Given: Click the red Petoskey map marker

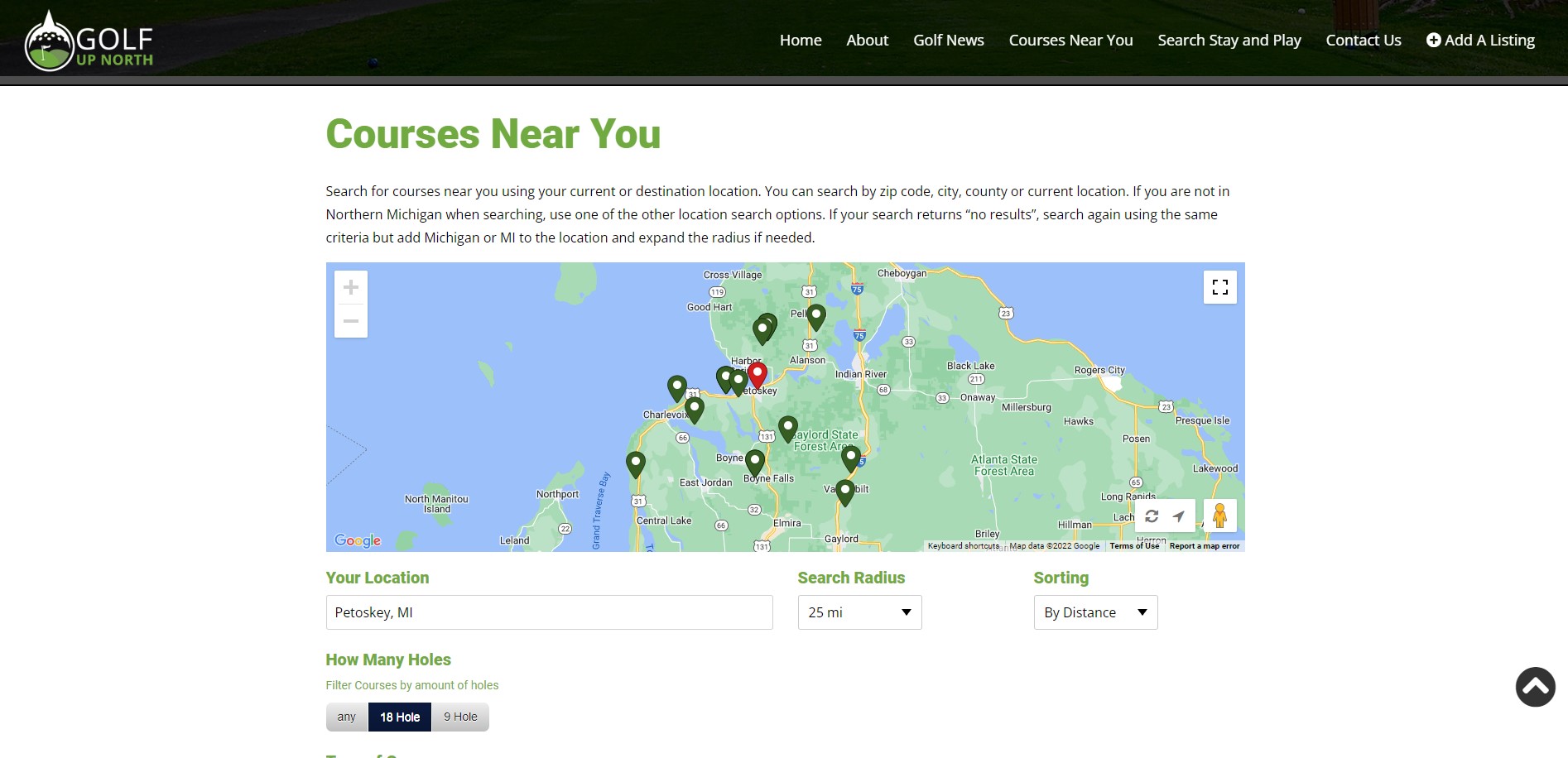Looking at the screenshot, I should pos(757,375).
